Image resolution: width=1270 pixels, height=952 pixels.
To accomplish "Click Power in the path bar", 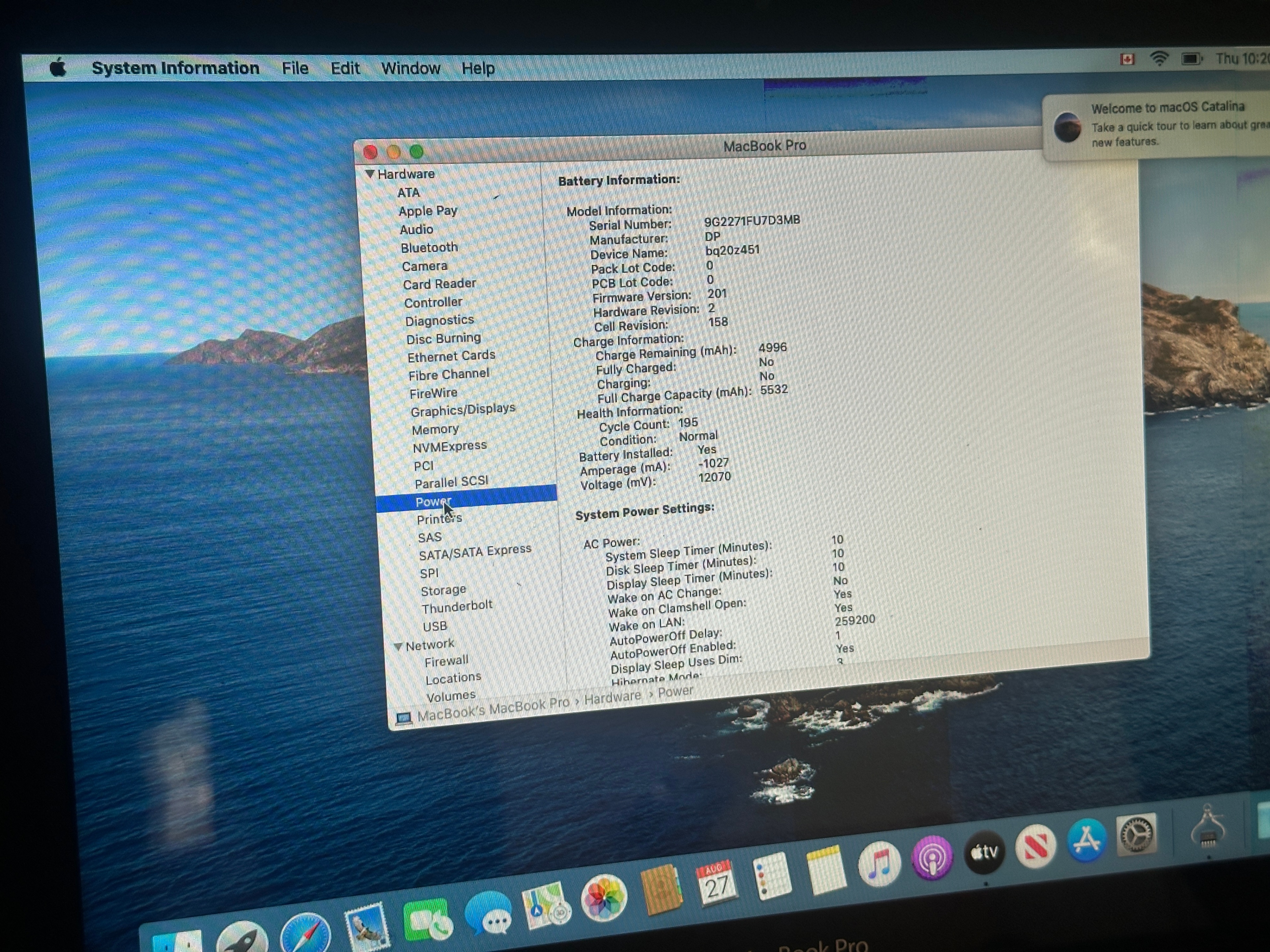I will (676, 691).
